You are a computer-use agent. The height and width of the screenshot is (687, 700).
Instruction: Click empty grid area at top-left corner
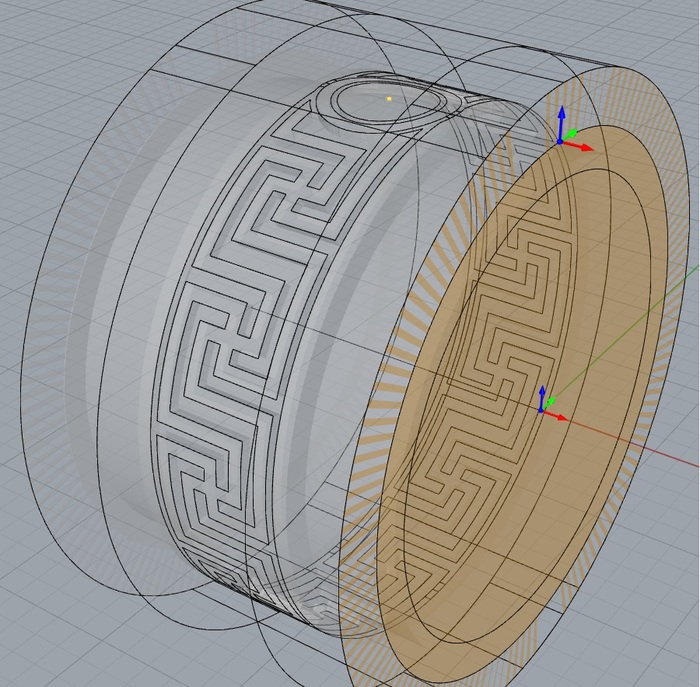(40, 30)
